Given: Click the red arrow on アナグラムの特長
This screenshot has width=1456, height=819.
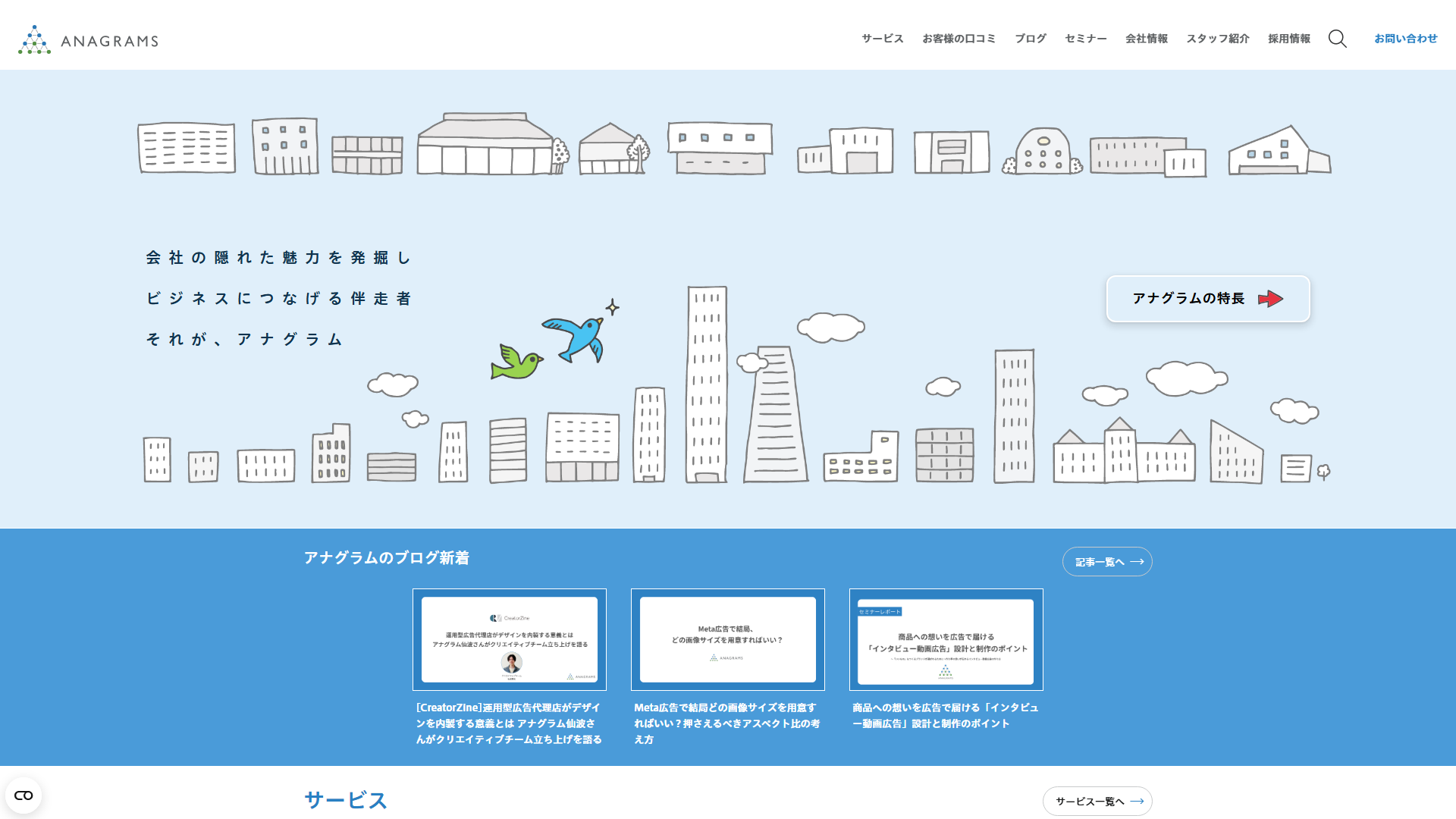Looking at the screenshot, I should tap(1270, 299).
